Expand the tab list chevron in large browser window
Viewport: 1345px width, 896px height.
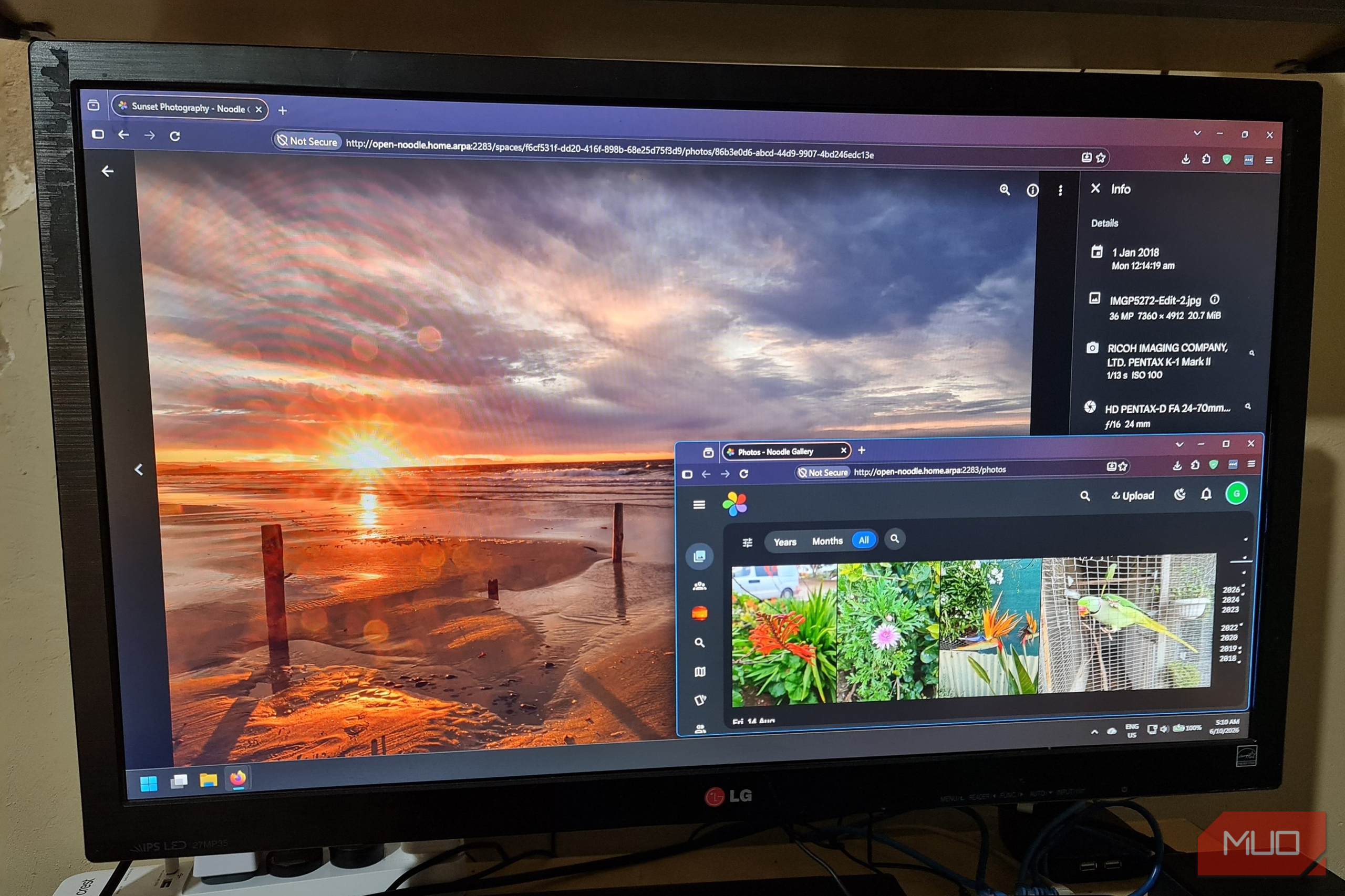tap(1197, 133)
